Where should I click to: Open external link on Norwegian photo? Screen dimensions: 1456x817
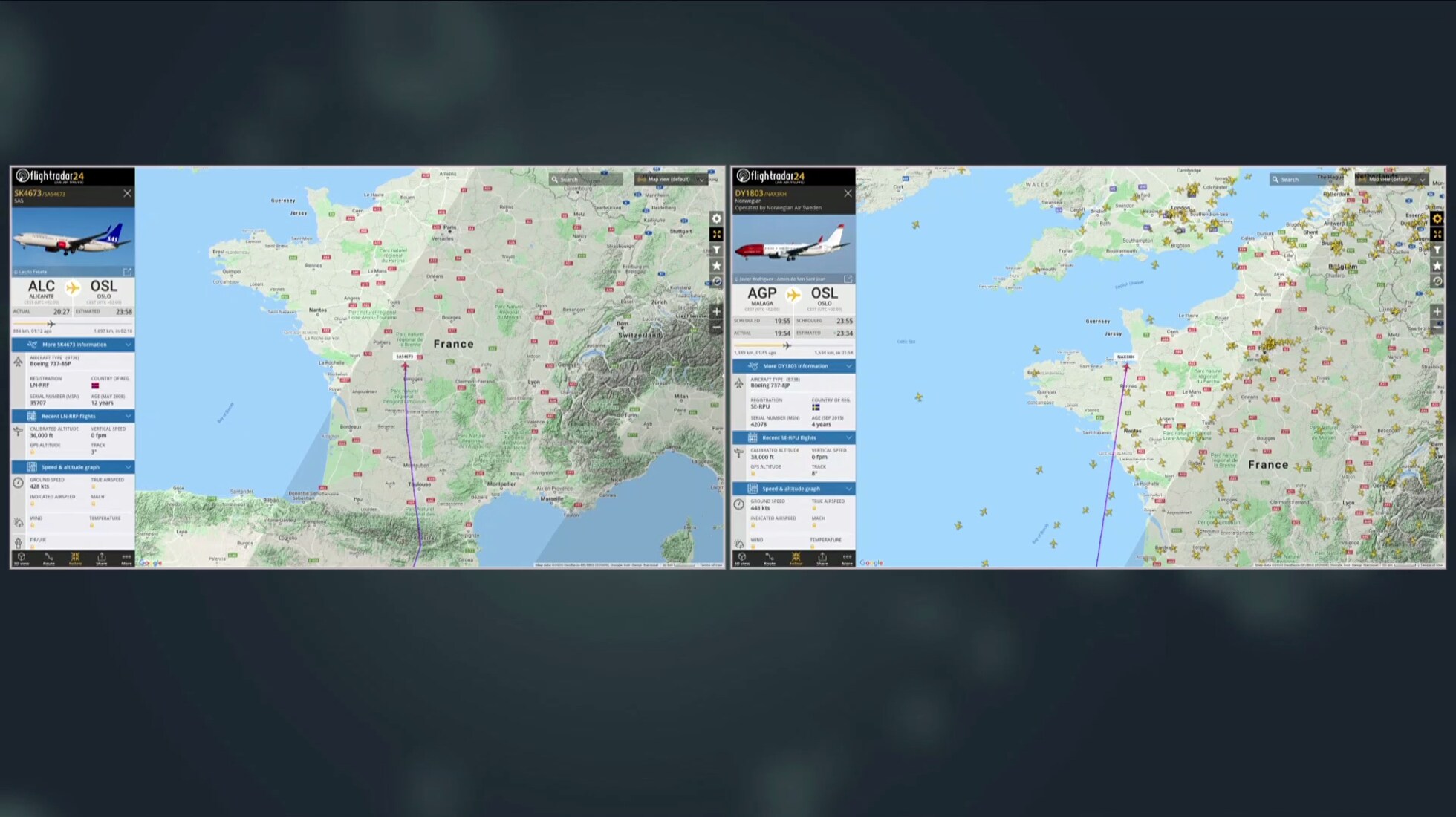[848, 279]
